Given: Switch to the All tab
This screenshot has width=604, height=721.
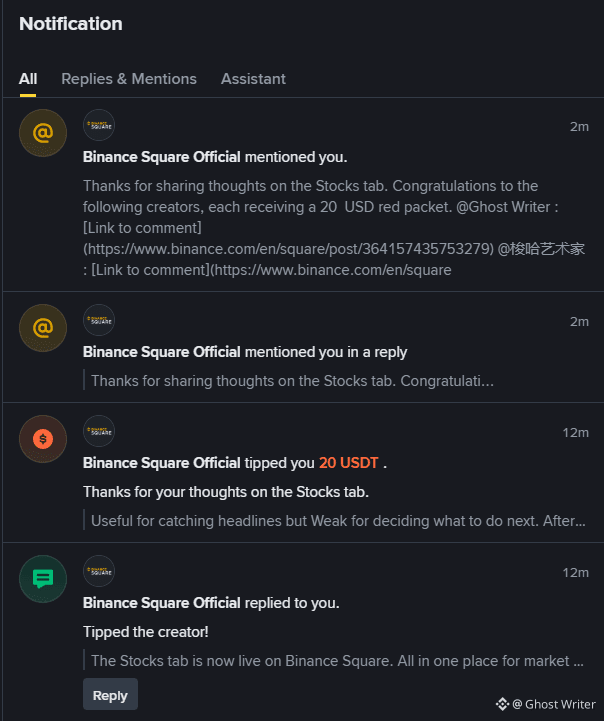Looking at the screenshot, I should pos(28,79).
